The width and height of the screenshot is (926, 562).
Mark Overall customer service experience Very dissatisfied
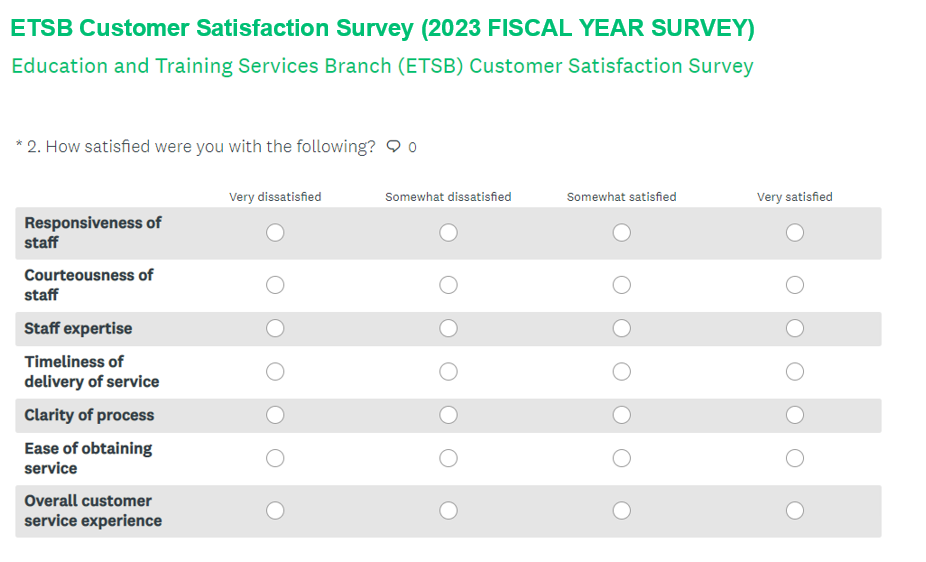(x=275, y=511)
